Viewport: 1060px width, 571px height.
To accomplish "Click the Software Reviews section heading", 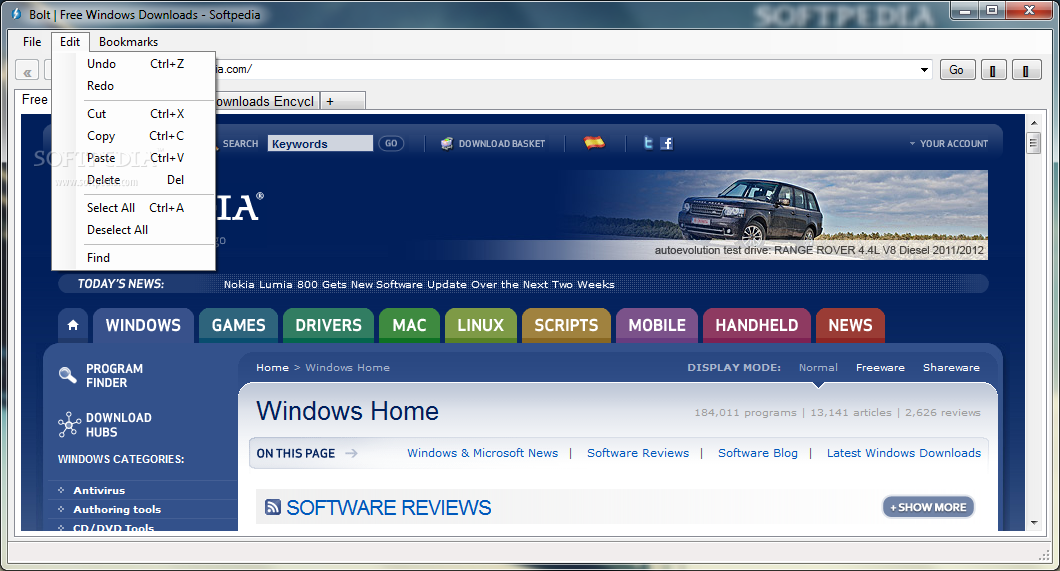I will point(389,507).
